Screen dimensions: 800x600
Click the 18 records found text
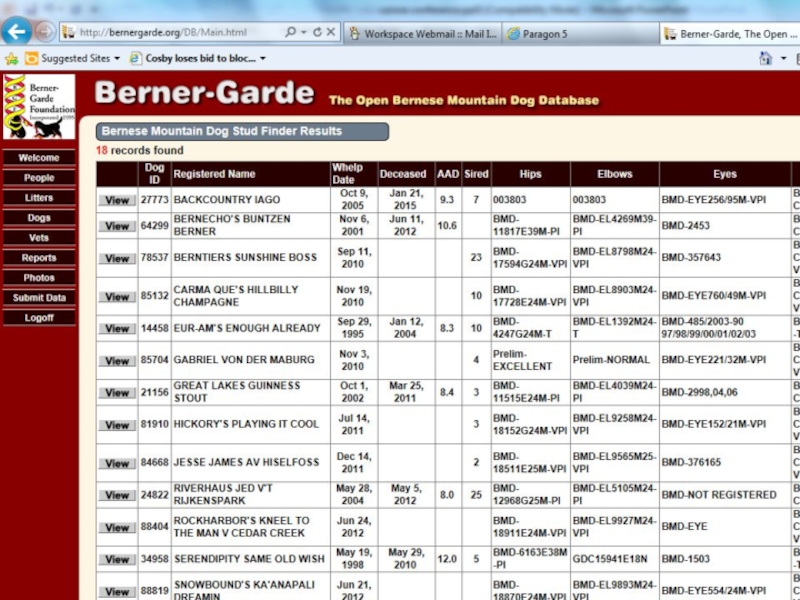(140, 151)
